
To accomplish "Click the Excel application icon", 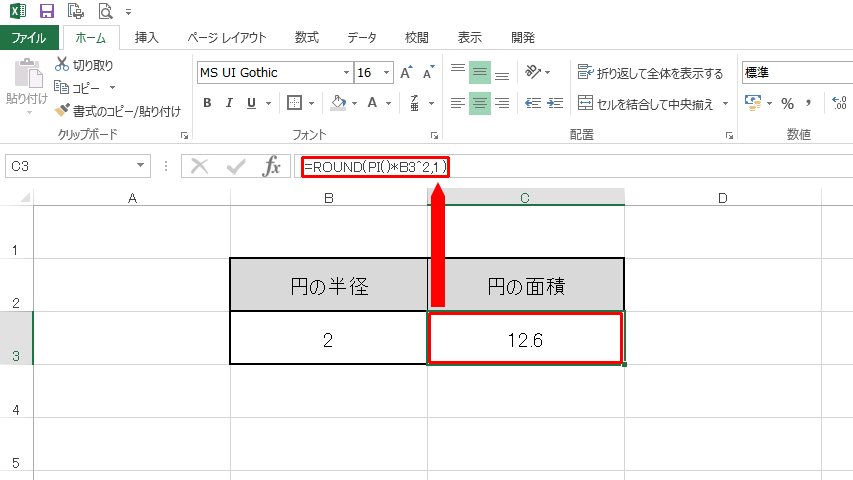I will click(x=18, y=10).
